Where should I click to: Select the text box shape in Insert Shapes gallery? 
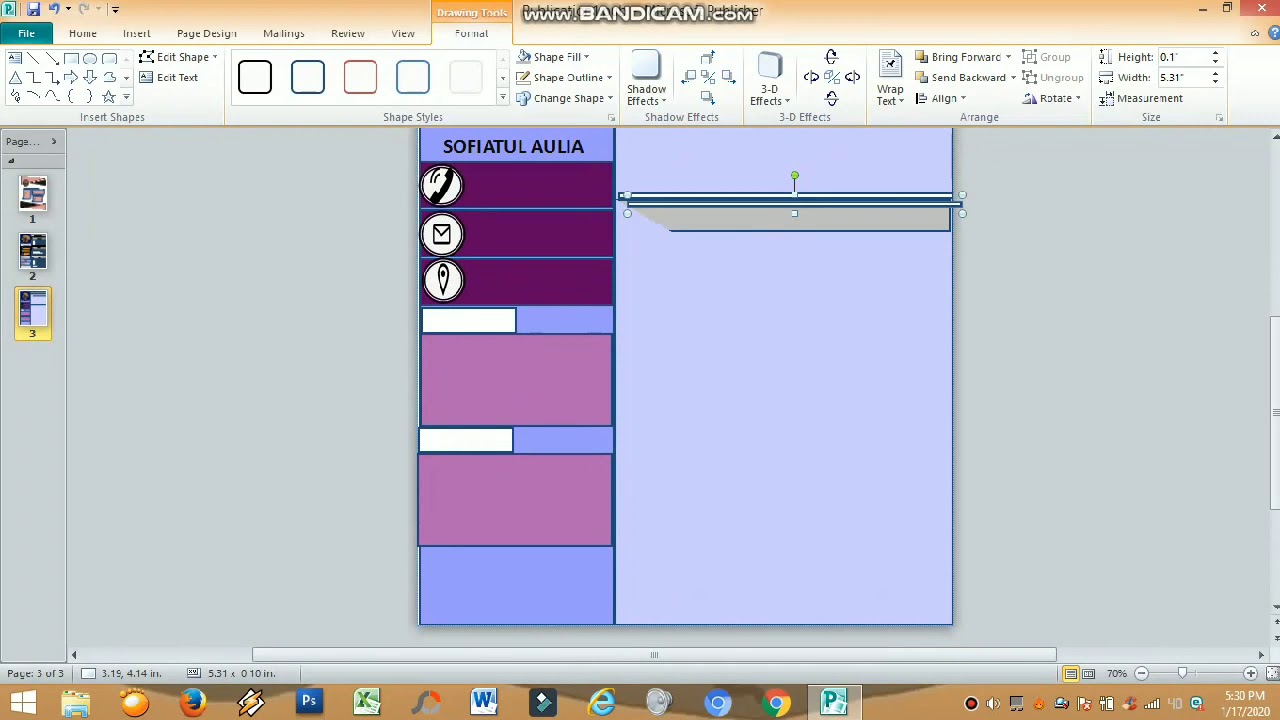pyautogui.click(x=15, y=58)
